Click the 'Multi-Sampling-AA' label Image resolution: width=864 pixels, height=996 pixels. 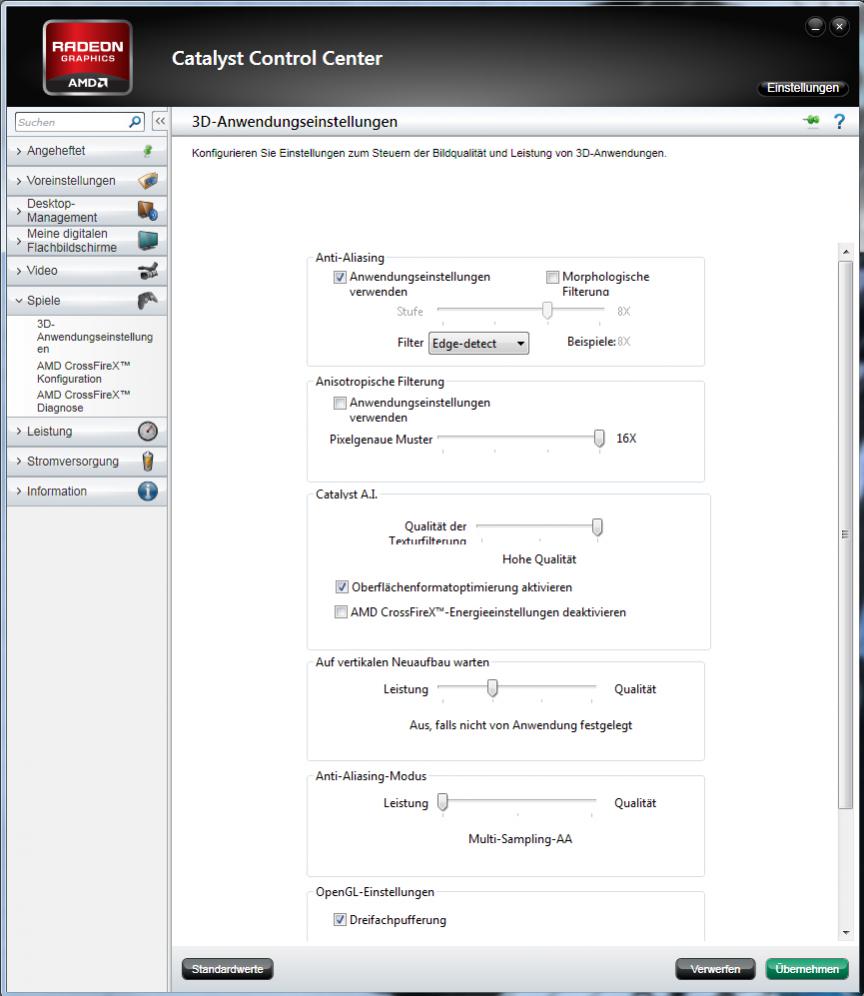pos(520,839)
